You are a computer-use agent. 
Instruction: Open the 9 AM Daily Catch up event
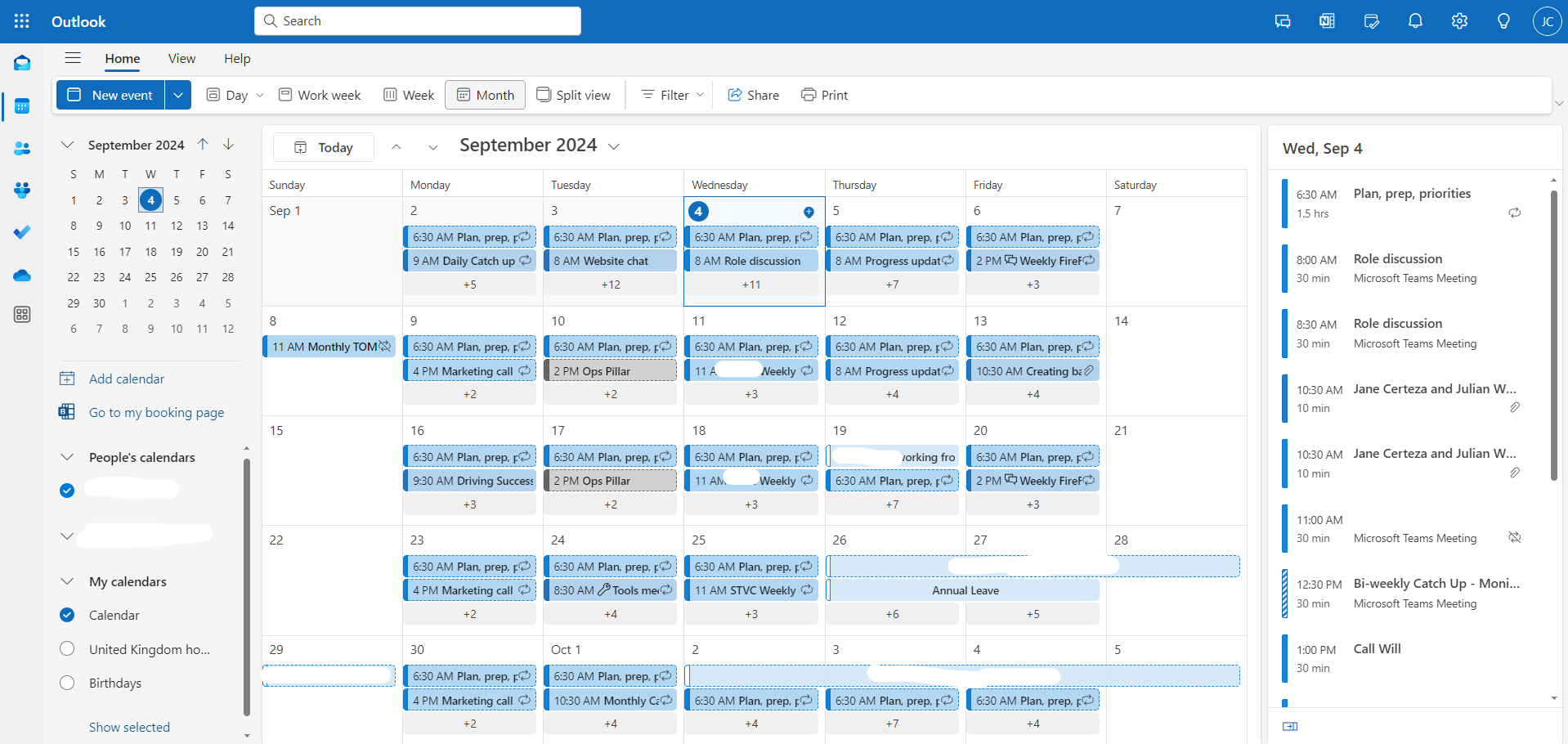click(470, 261)
